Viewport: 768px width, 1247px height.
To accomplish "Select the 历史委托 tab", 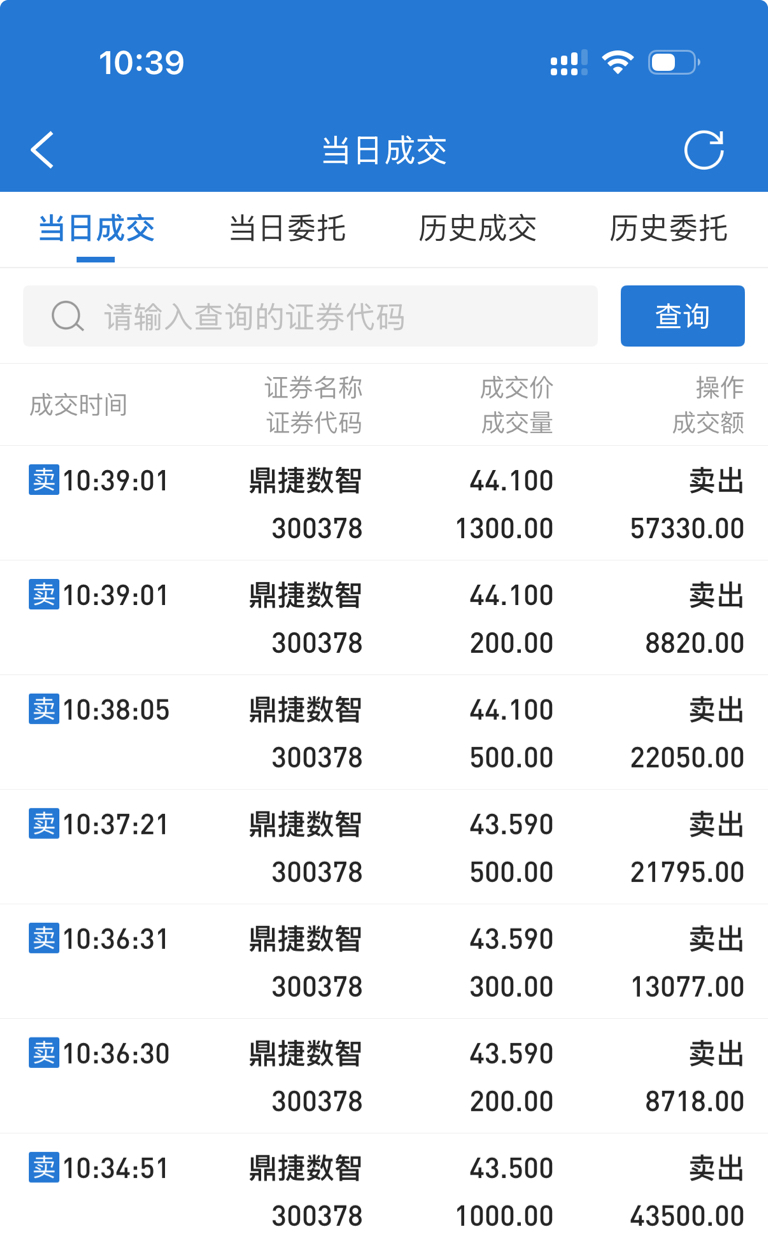I will [x=668, y=229].
